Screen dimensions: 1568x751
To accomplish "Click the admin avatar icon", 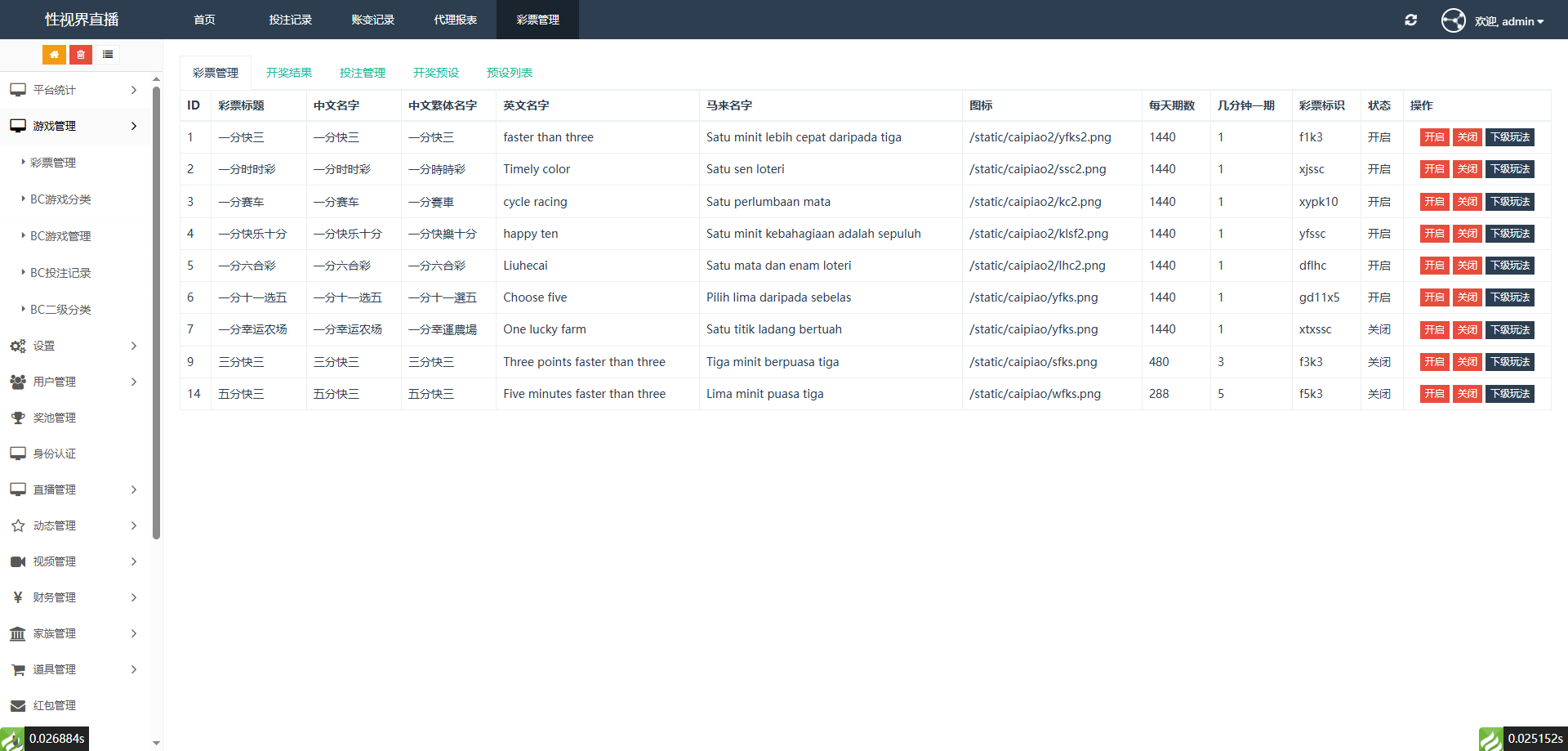I will [1453, 20].
